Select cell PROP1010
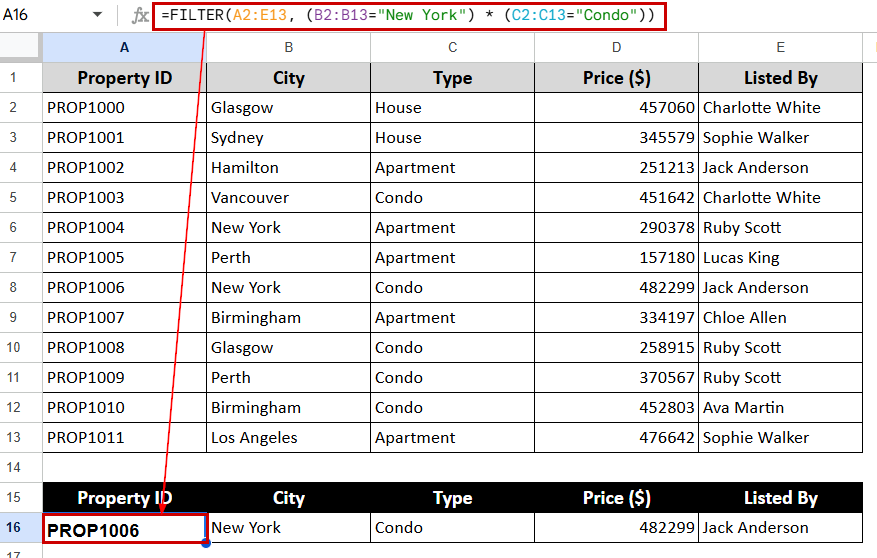This screenshot has width=877, height=558. 124,408
